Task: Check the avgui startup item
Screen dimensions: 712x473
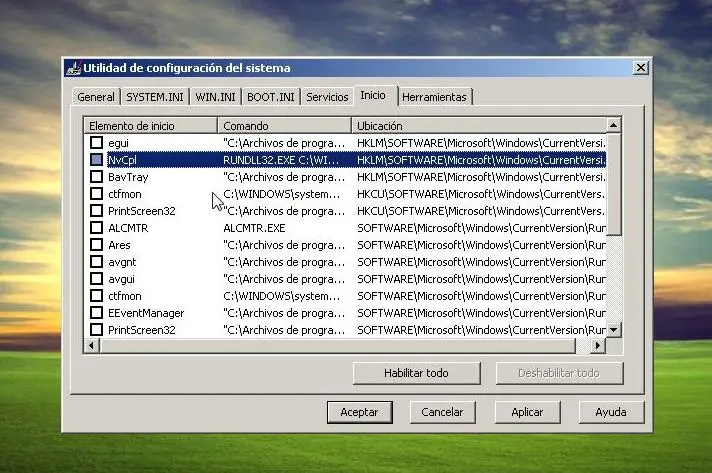Action: tap(96, 279)
